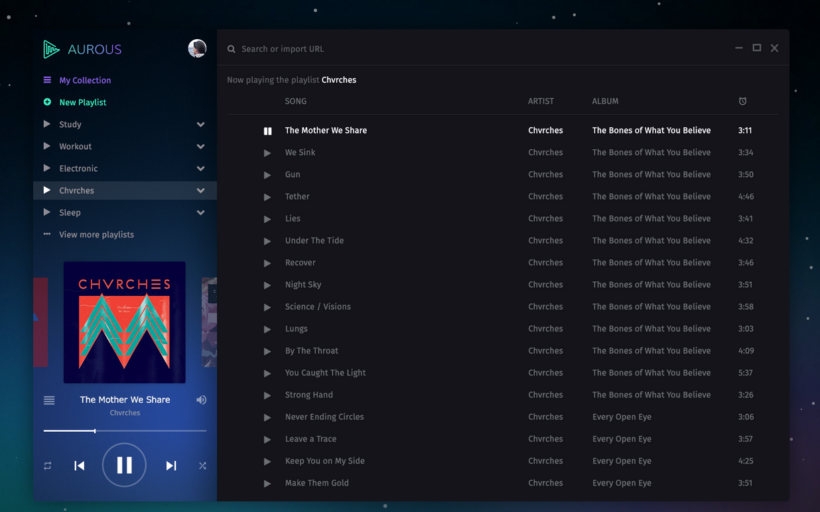Viewport: 820px width, 512px height.
Task: Pause The Mother We Share in the track list
Action: (x=267, y=131)
